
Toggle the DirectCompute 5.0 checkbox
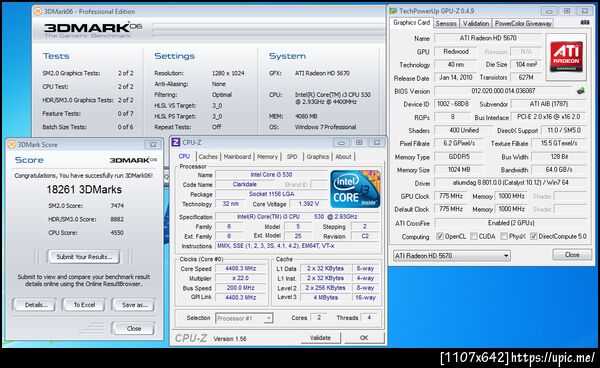pos(533,236)
